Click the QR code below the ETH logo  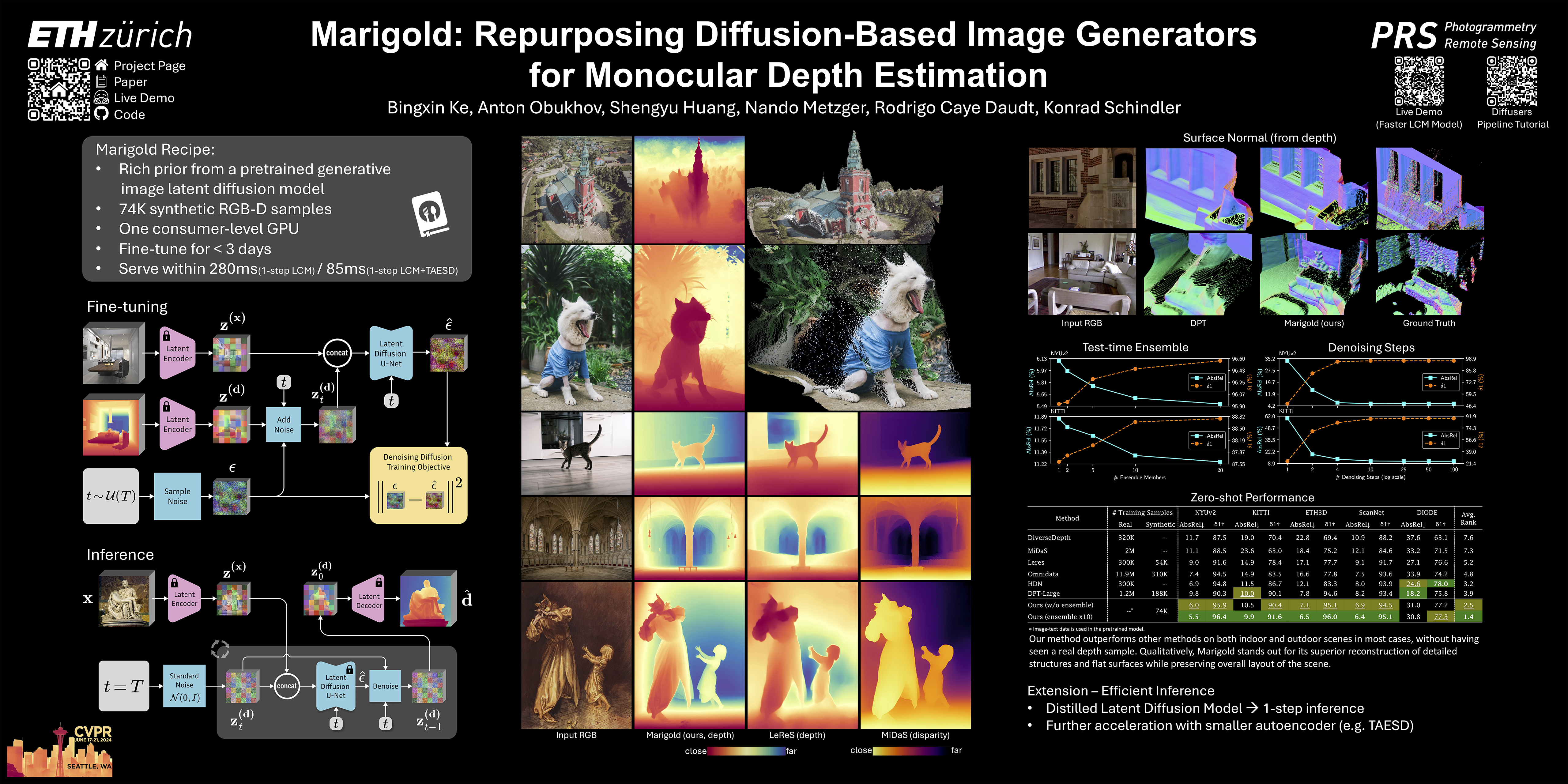tap(59, 89)
